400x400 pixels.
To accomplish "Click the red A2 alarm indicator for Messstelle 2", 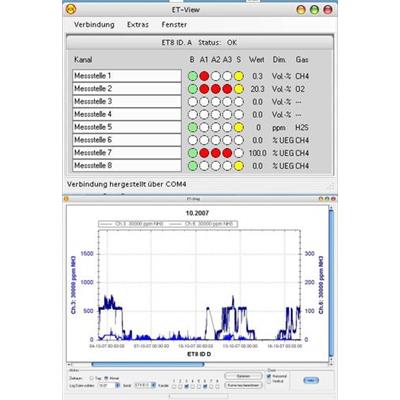I will point(216,89).
